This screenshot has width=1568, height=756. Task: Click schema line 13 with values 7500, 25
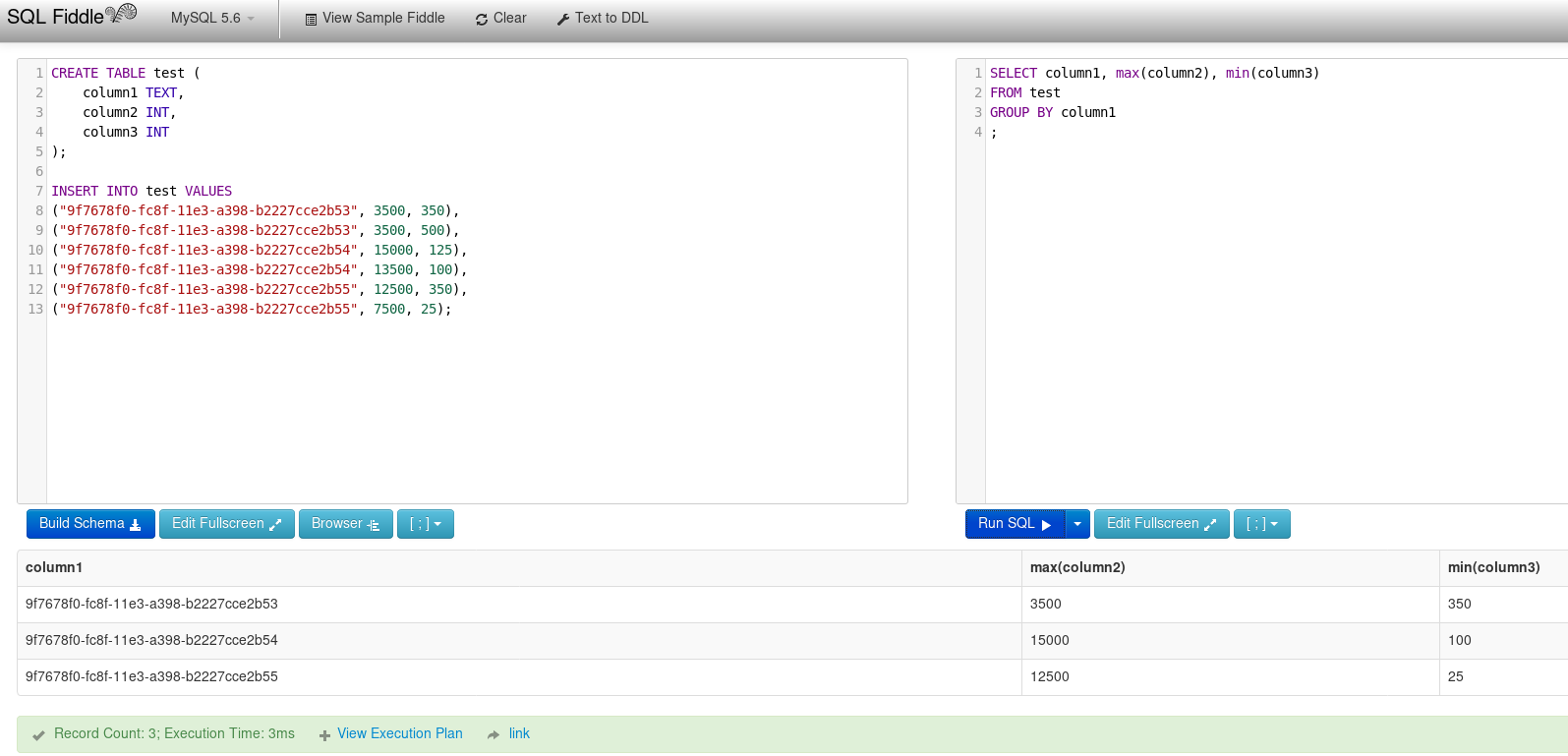(x=252, y=309)
